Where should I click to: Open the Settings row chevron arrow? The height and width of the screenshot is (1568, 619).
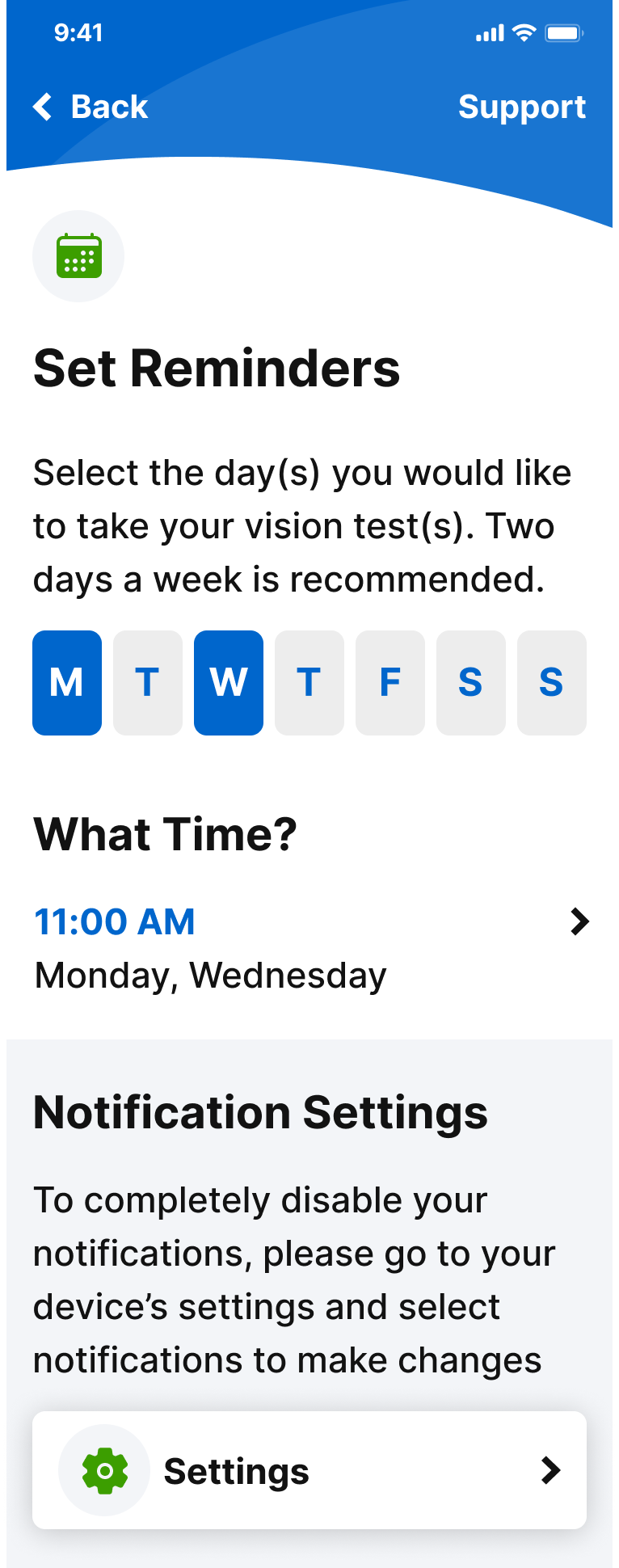click(551, 1470)
